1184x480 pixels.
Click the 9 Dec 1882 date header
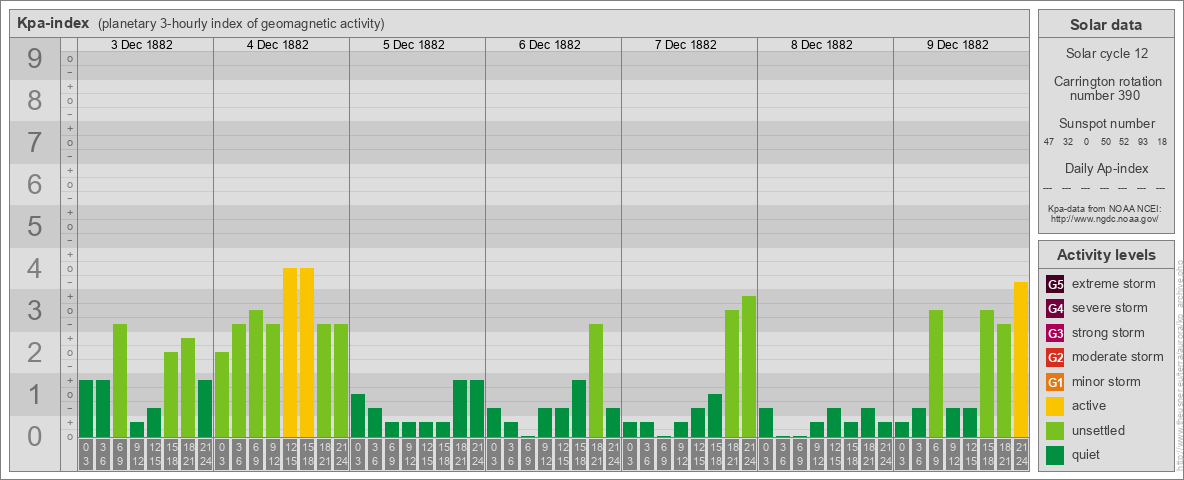[x=957, y=45]
